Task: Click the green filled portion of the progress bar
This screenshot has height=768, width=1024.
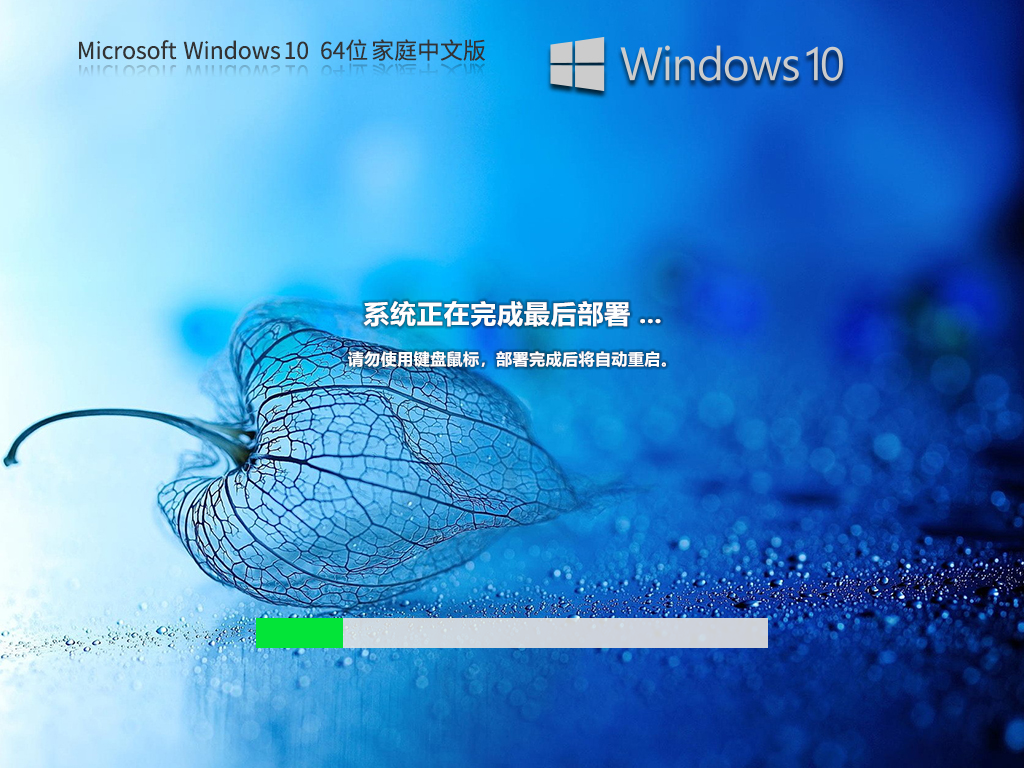Action: (300, 633)
